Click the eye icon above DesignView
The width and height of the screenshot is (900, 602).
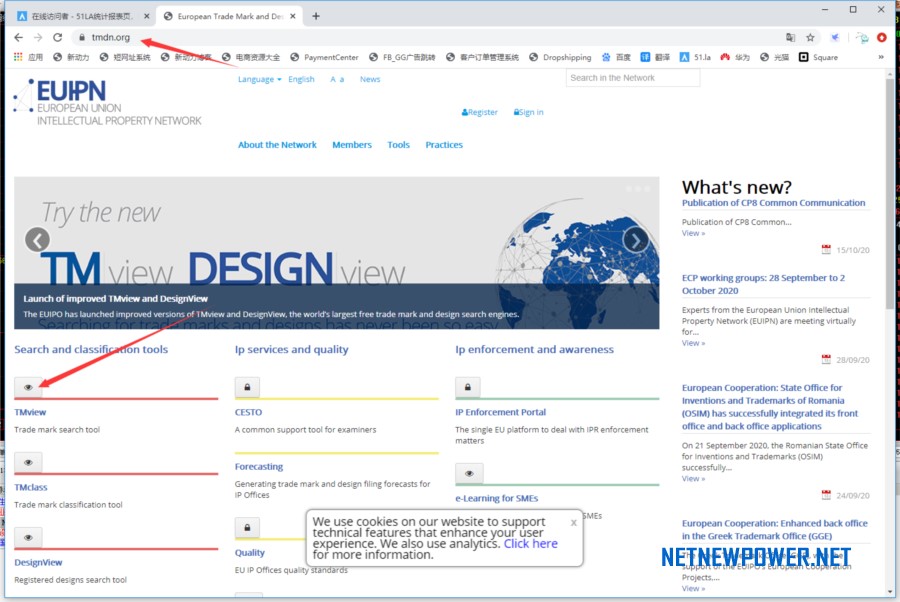[28, 538]
